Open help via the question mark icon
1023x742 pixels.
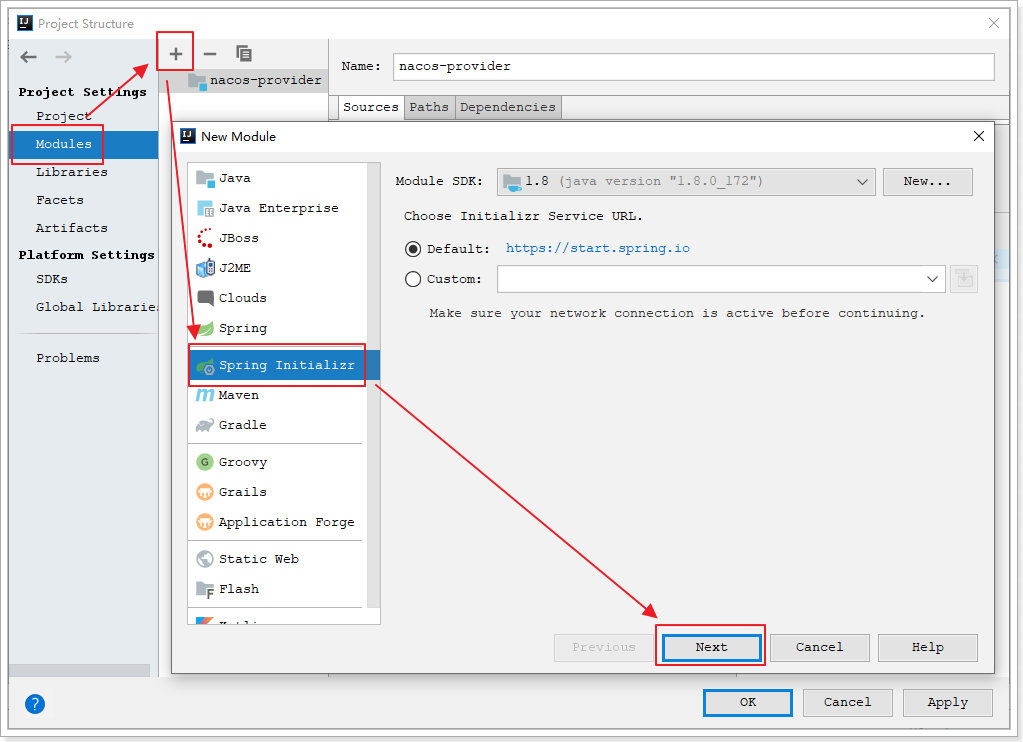[35, 703]
